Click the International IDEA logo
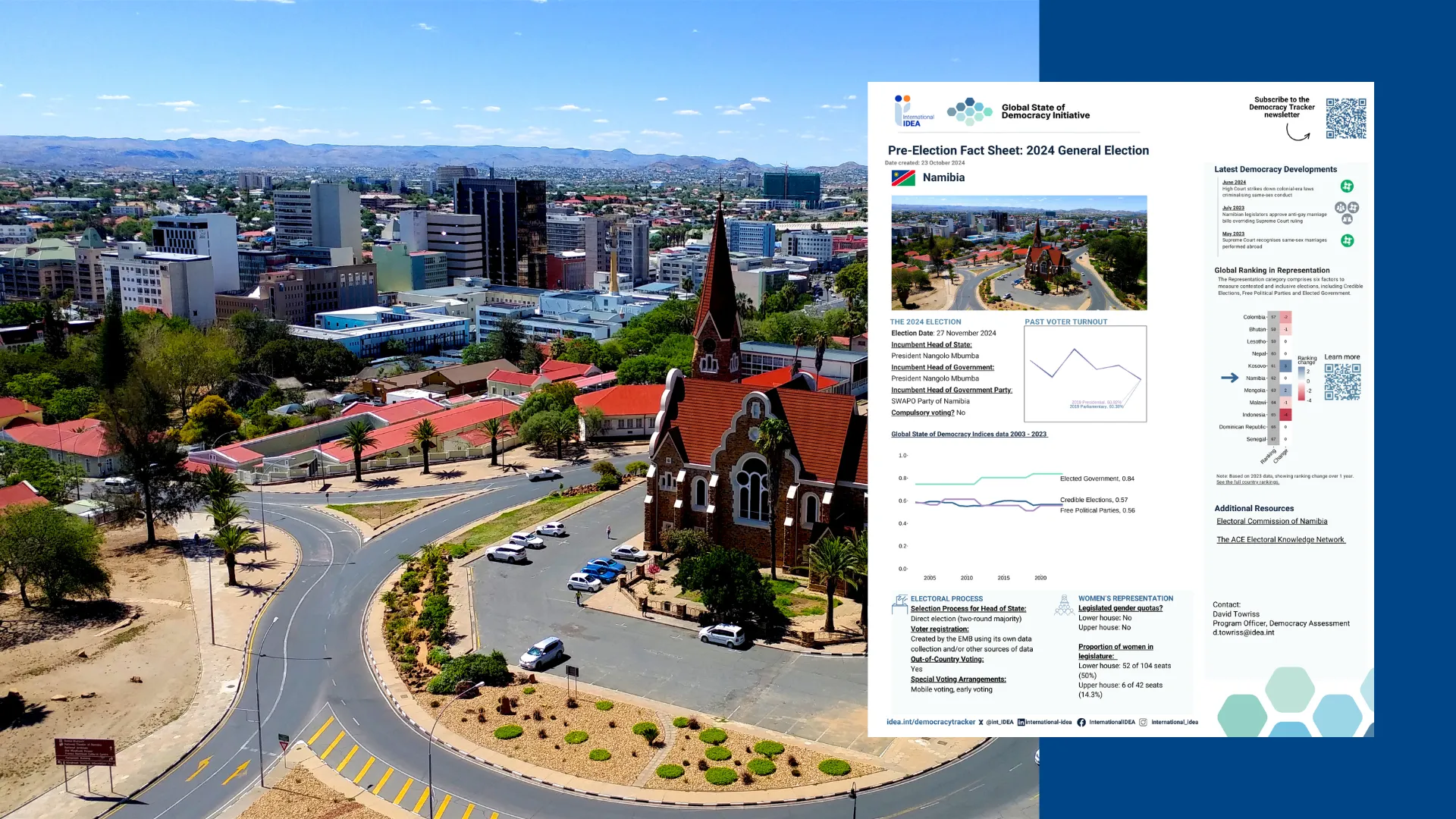Image resolution: width=1456 pixels, height=819 pixels. 912,111
